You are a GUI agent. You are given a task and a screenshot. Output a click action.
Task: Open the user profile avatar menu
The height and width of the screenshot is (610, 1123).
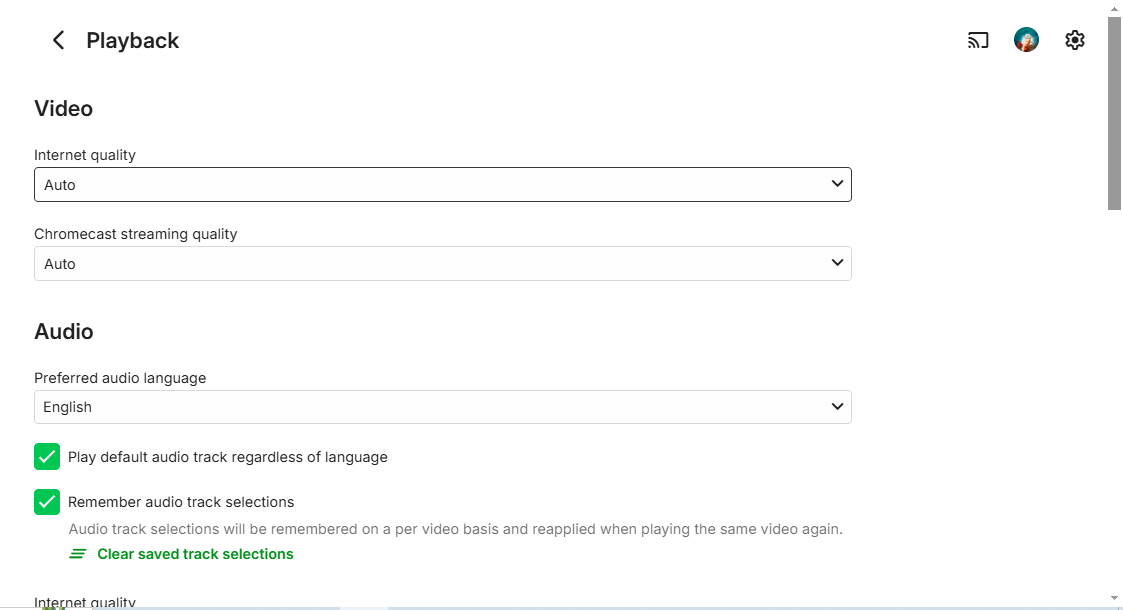coord(1026,40)
